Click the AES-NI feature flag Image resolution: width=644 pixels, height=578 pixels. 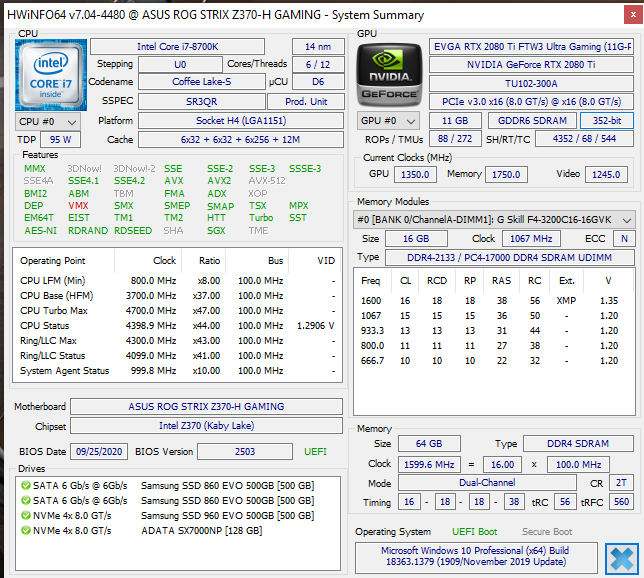pyautogui.click(x=40, y=230)
